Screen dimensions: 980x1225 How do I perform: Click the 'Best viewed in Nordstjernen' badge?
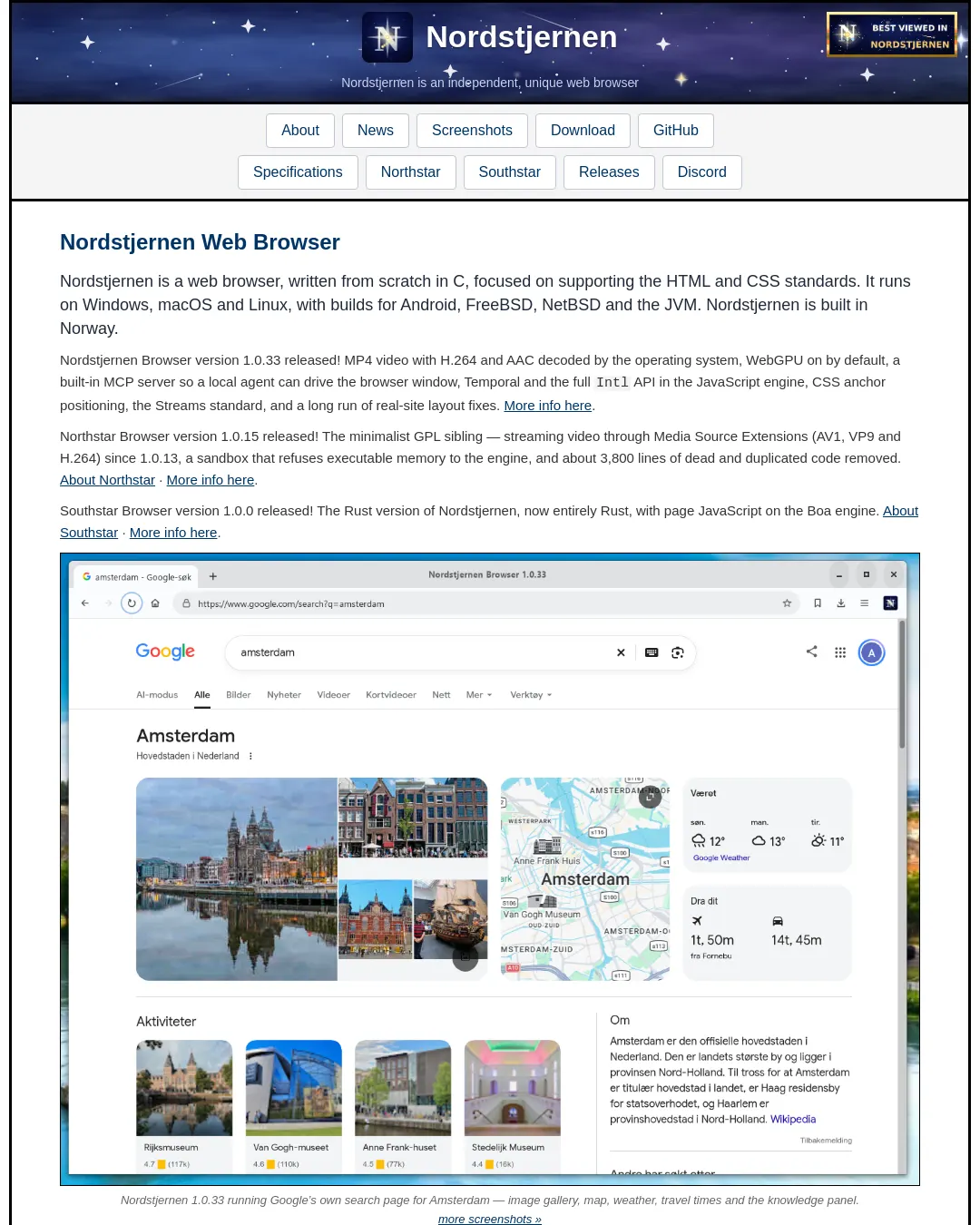(892, 35)
